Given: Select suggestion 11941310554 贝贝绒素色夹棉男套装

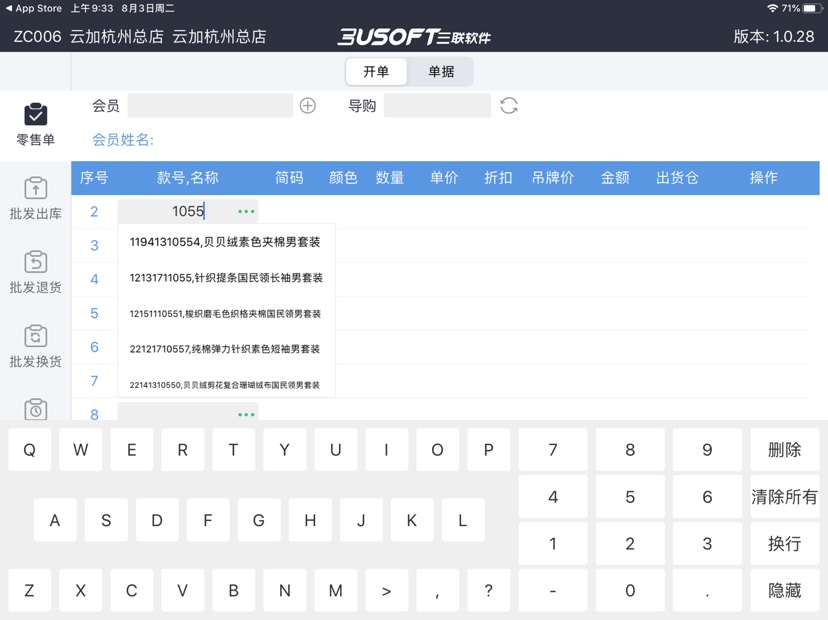Looking at the screenshot, I should tap(225, 242).
